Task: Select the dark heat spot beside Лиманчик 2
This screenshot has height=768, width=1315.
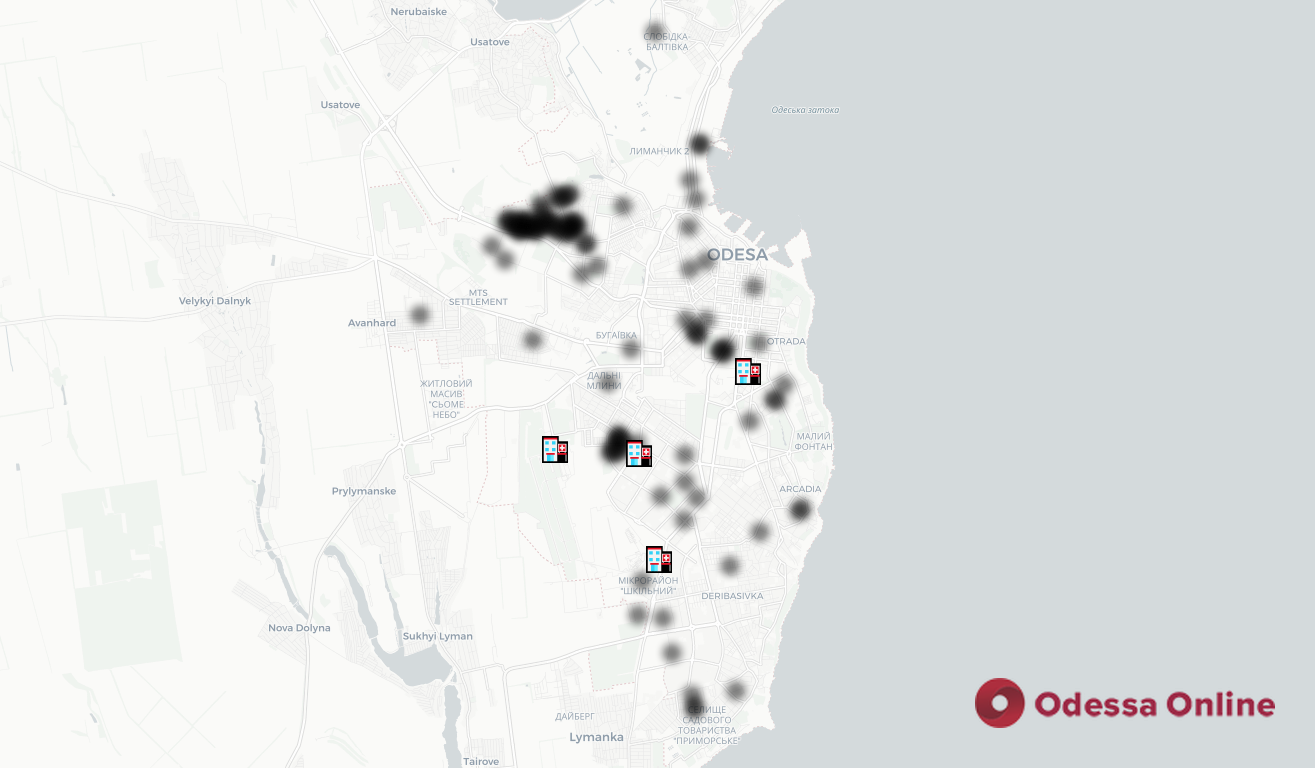Action: (700, 143)
